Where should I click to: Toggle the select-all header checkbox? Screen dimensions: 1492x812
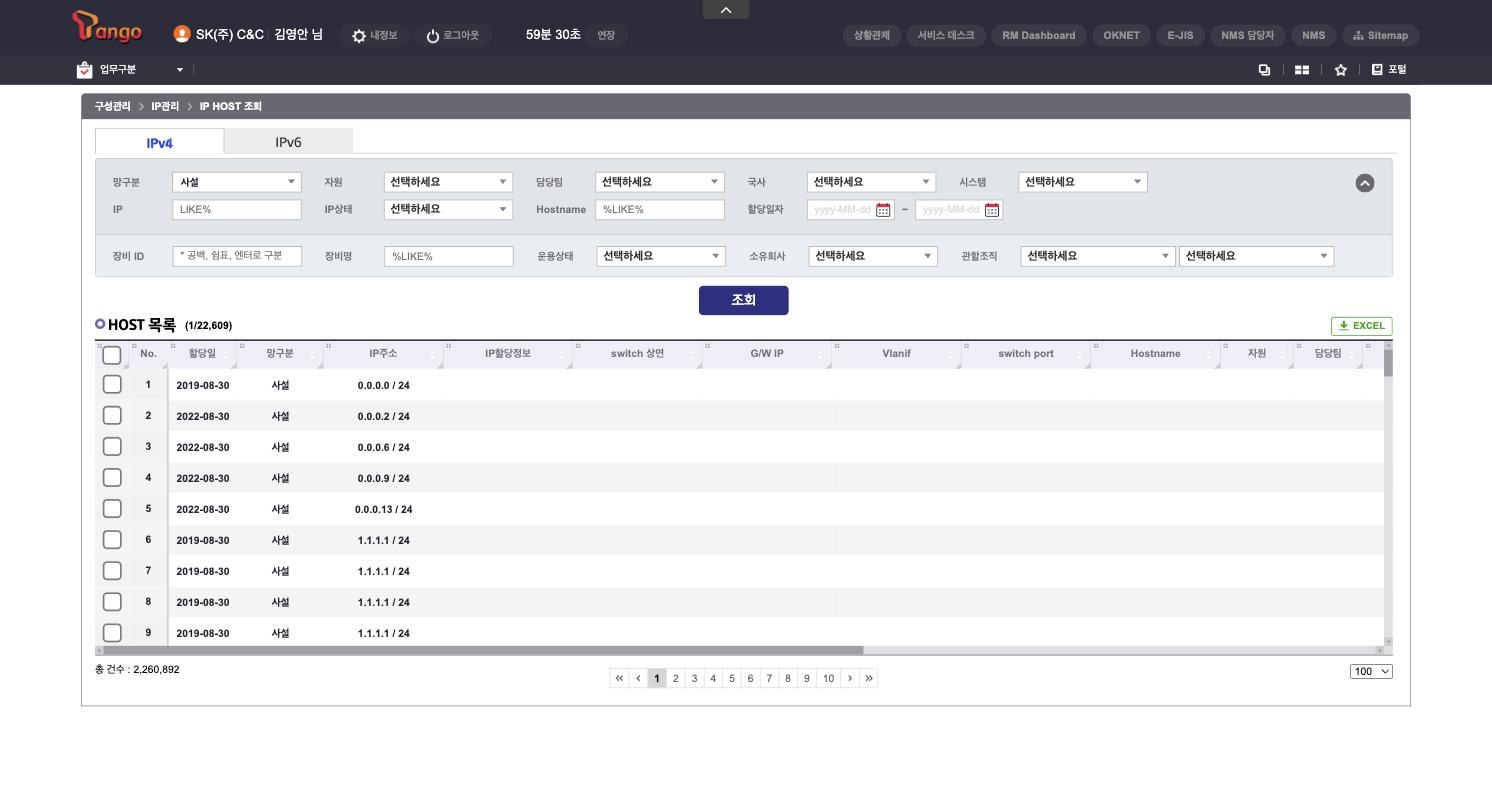pyautogui.click(x=112, y=355)
